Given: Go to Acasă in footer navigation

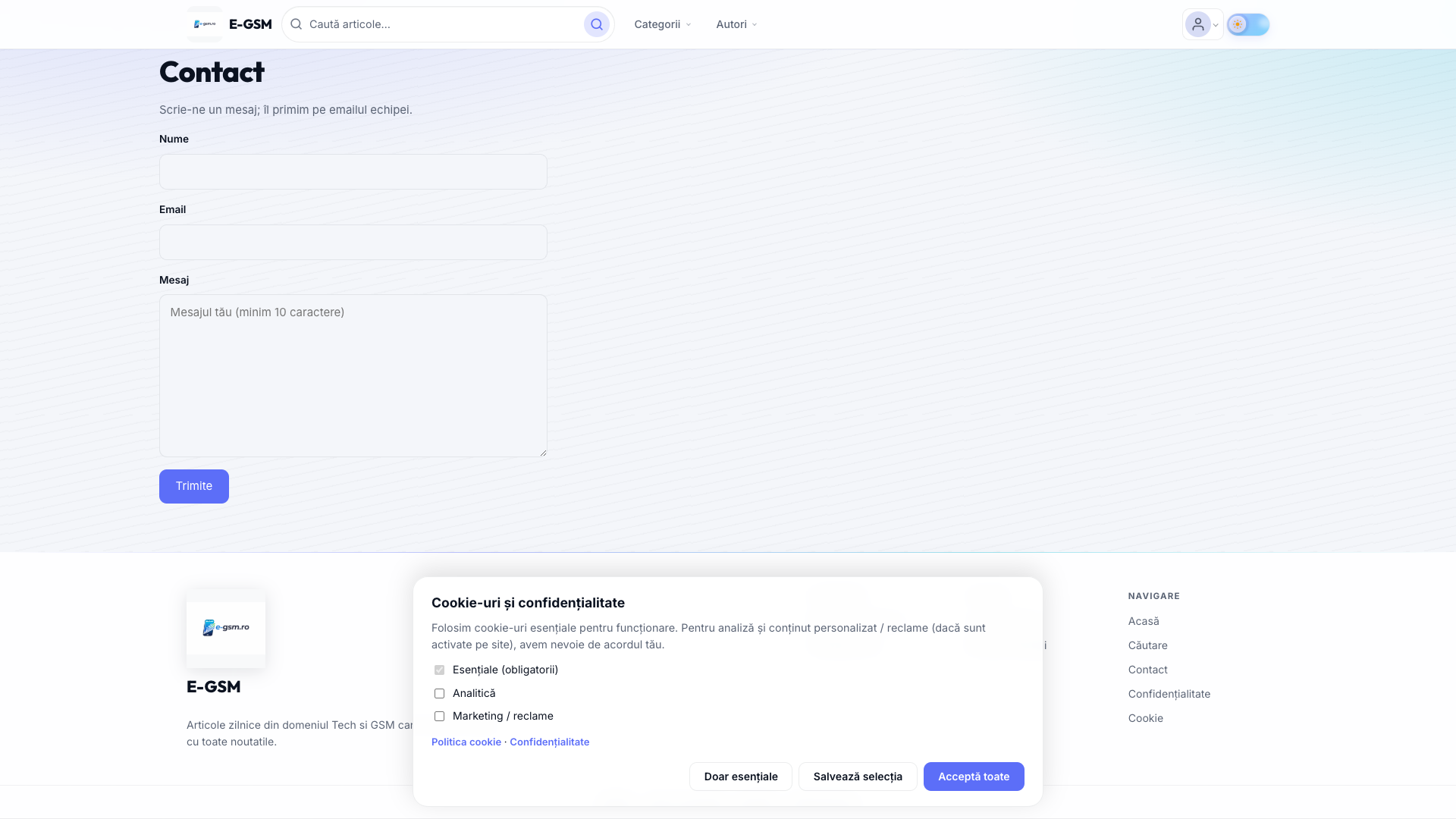Looking at the screenshot, I should (1144, 621).
